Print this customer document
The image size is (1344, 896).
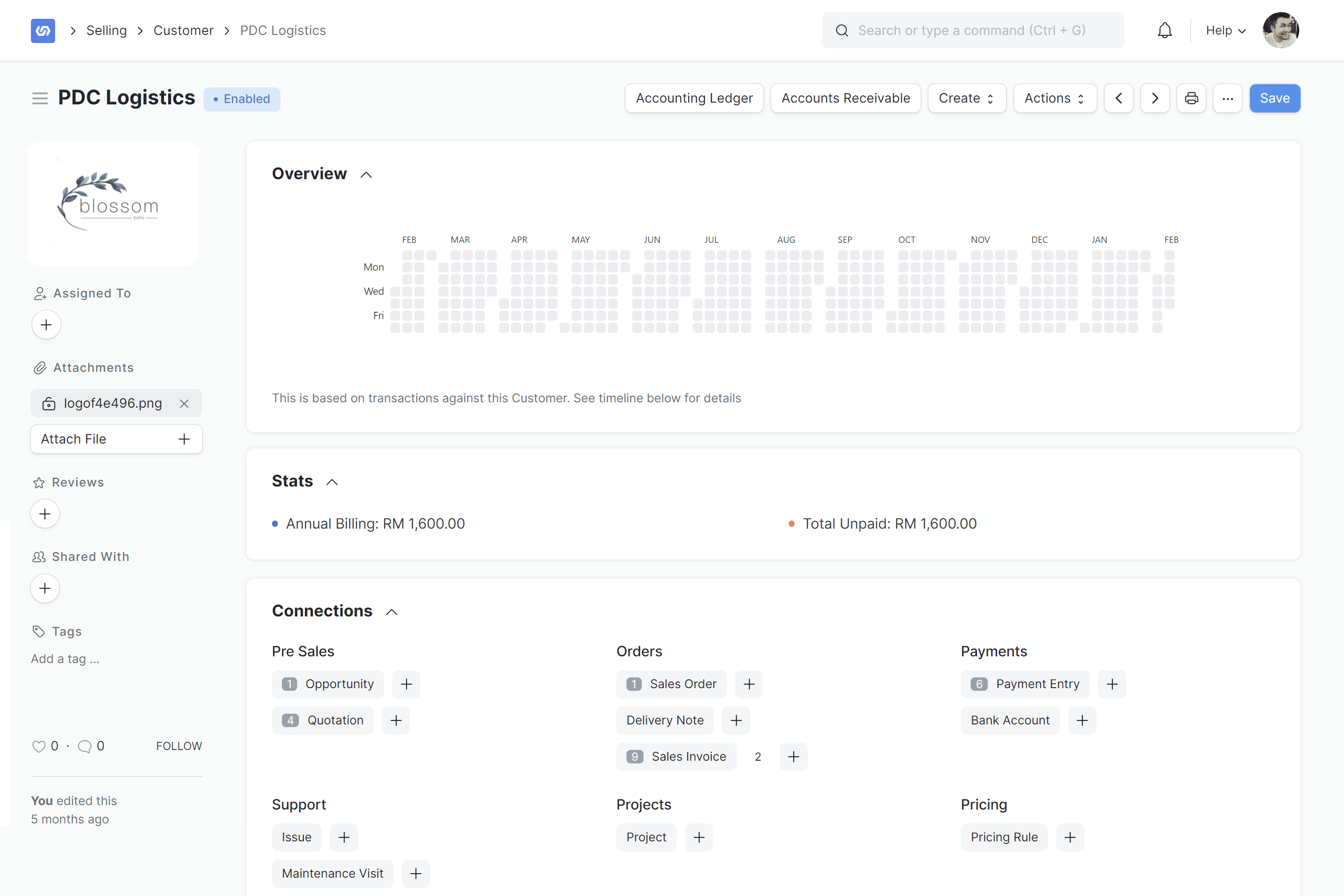1191,98
